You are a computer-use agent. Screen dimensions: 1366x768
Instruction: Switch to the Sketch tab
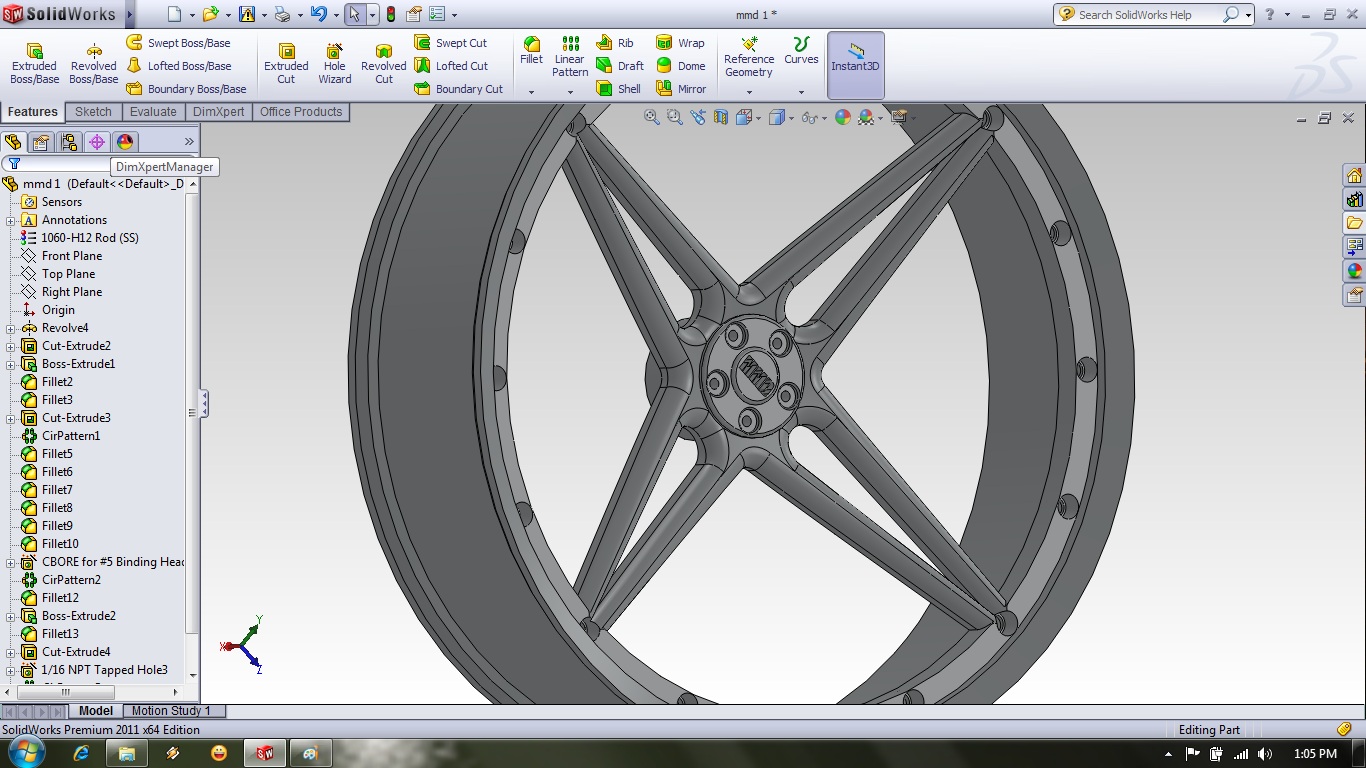[x=93, y=112]
